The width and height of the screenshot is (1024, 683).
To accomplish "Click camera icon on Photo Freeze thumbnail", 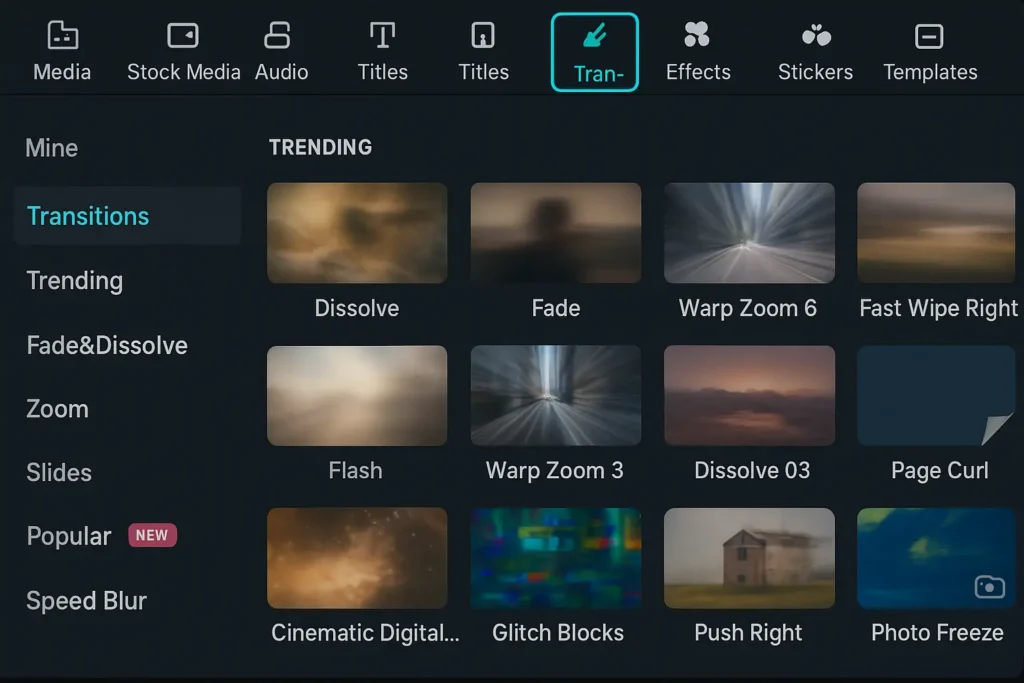I will pyautogui.click(x=989, y=587).
